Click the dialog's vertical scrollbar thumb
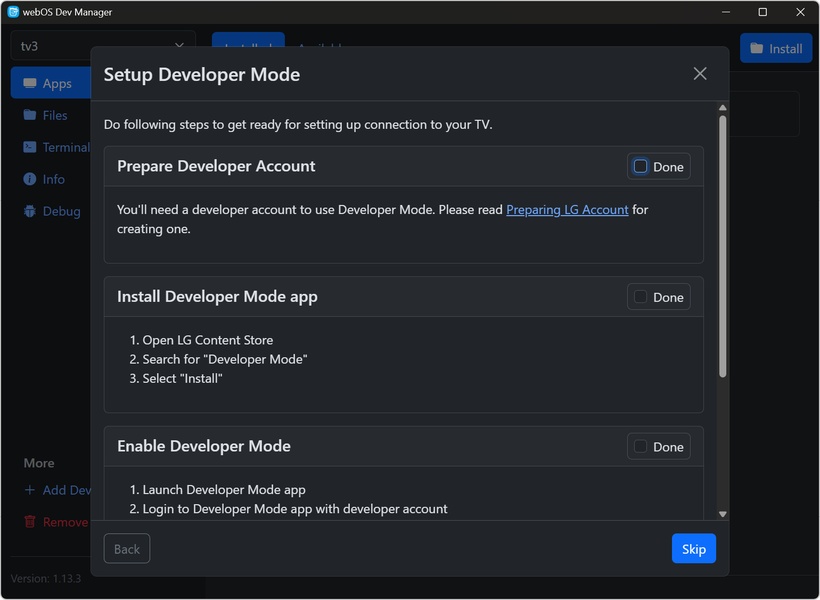The height and width of the screenshot is (600, 820). pos(723,245)
